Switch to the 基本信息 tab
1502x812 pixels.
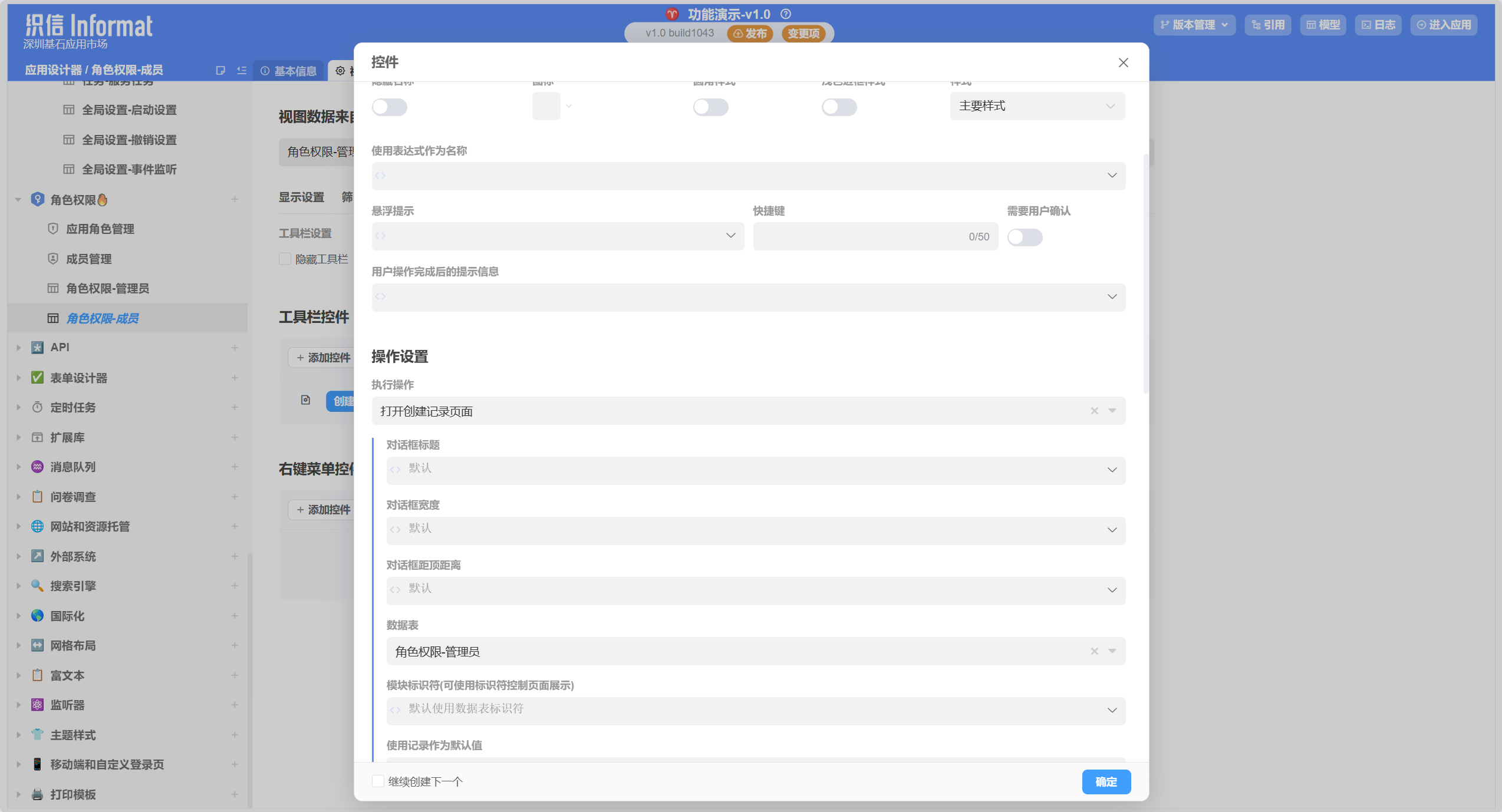[x=289, y=71]
